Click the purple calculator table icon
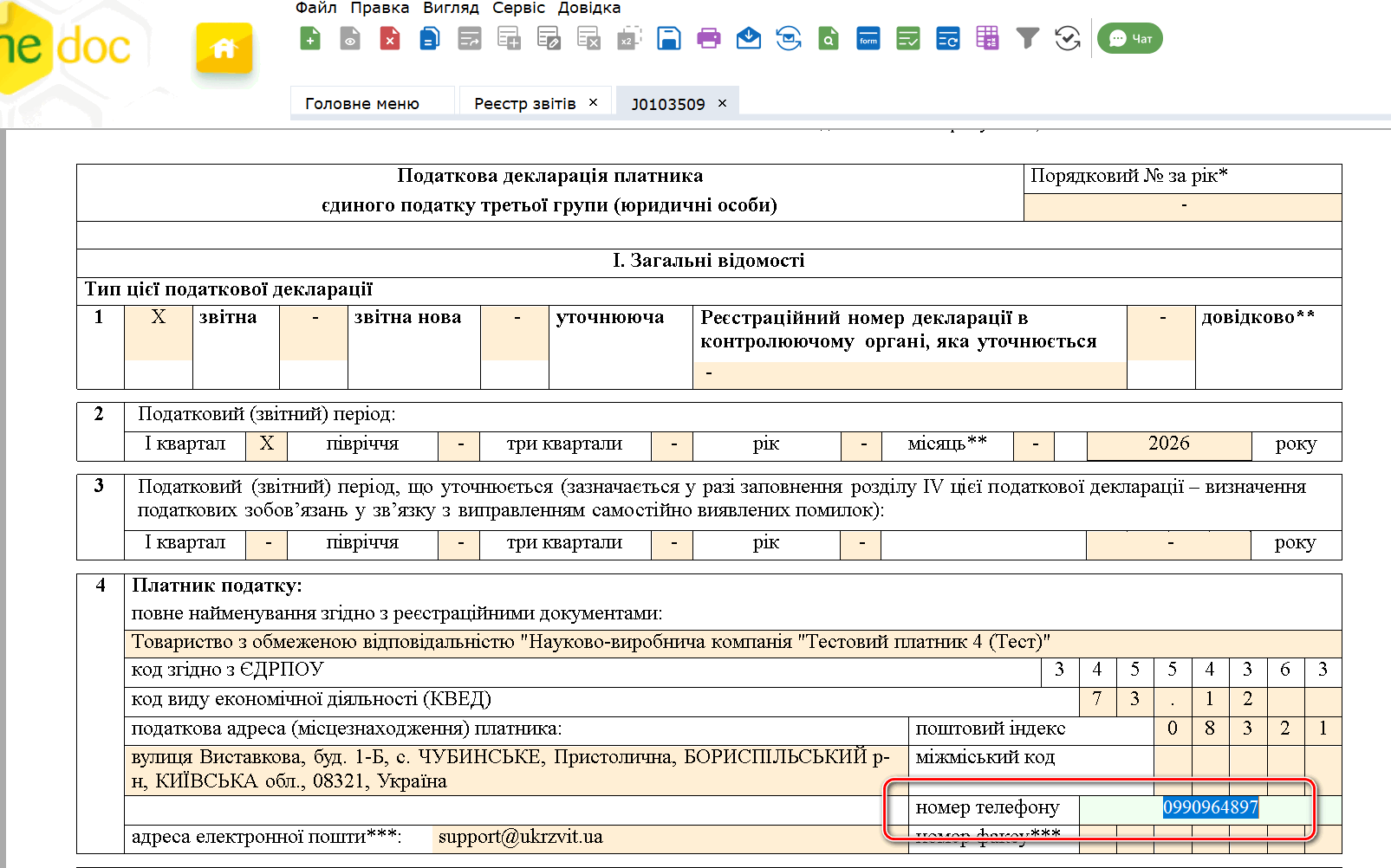Image resolution: width=1391 pixels, height=868 pixels. (x=987, y=39)
